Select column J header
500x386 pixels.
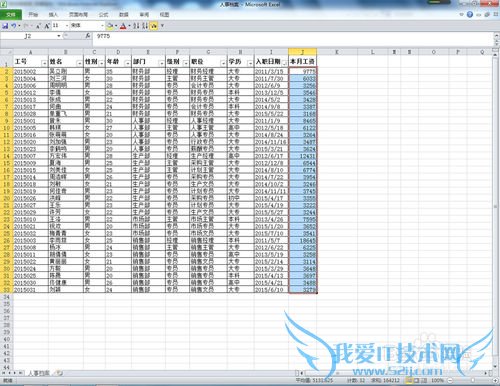coord(302,52)
